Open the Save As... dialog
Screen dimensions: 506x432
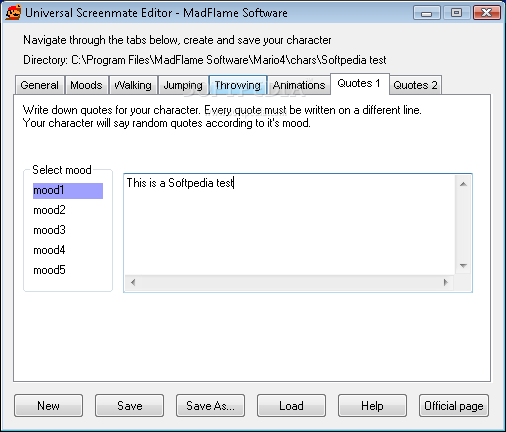(210, 406)
